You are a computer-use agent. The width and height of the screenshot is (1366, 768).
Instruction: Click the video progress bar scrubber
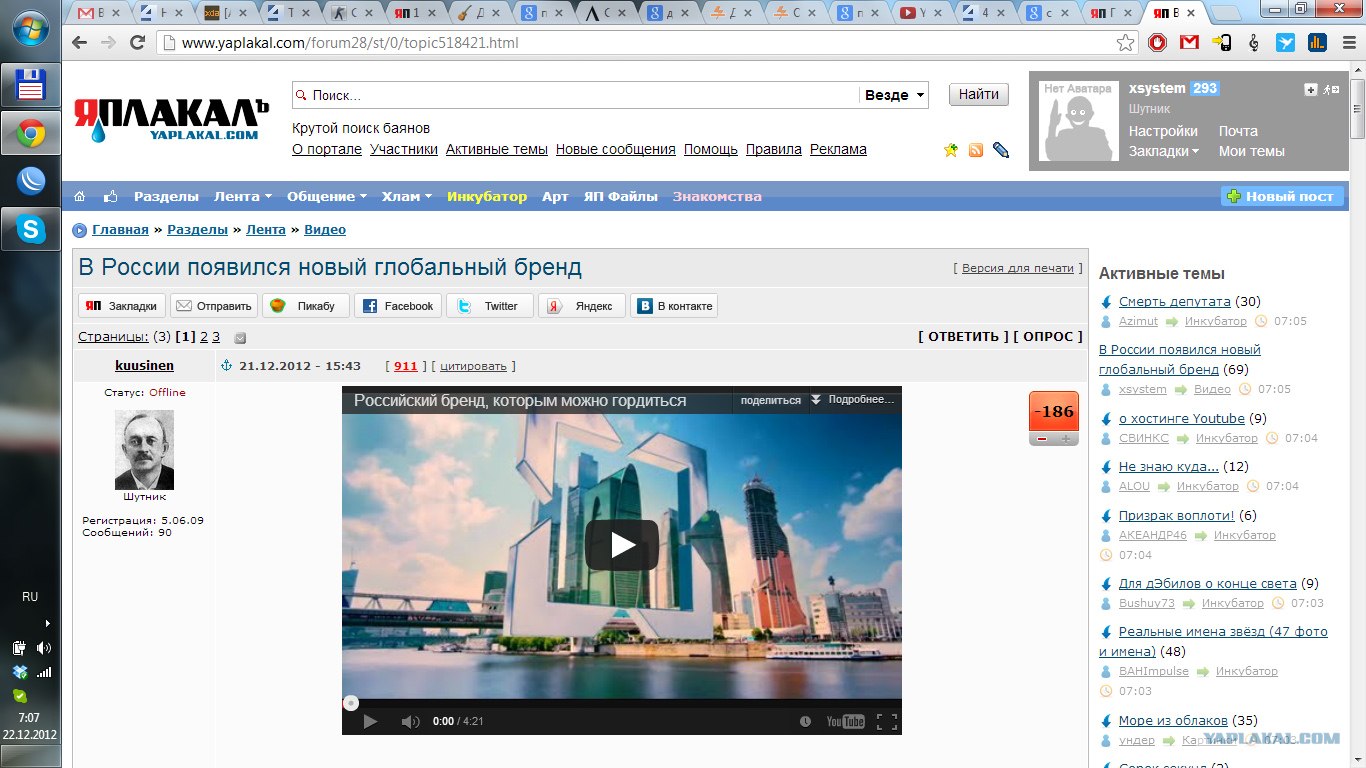351,703
